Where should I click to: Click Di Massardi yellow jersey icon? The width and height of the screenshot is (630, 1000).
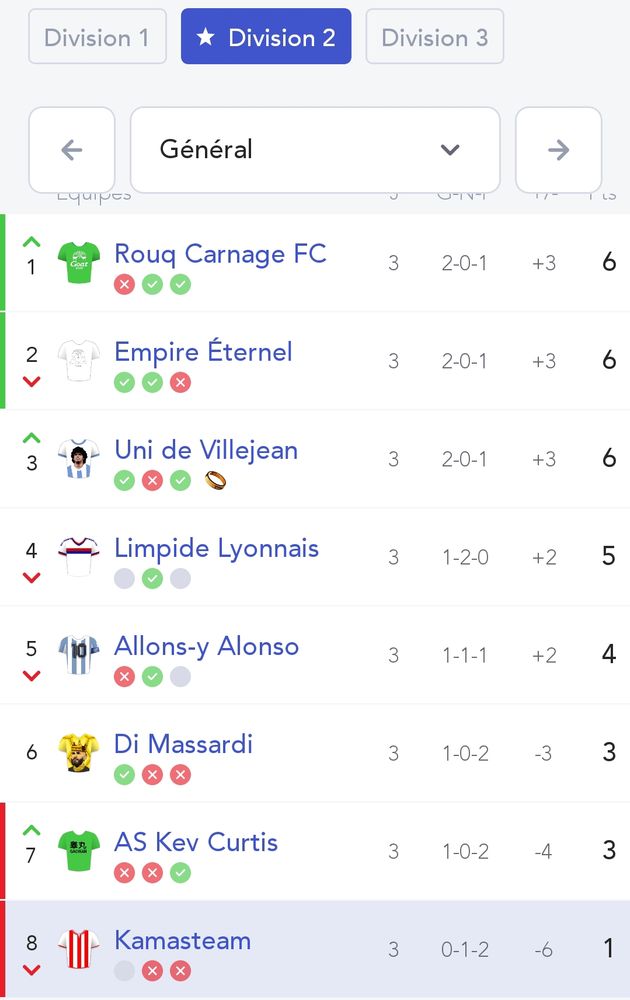(x=78, y=753)
